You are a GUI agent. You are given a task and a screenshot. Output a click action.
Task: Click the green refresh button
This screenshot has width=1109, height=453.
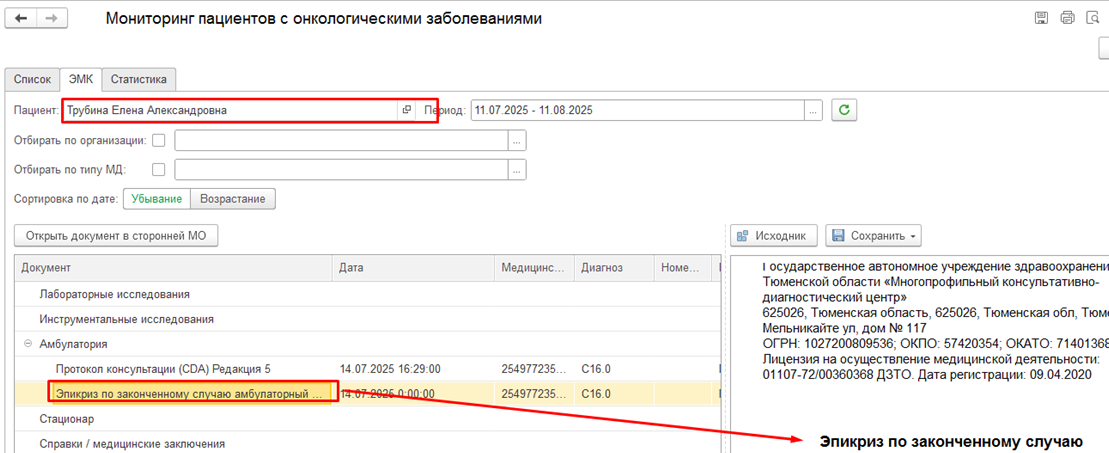[x=846, y=110]
